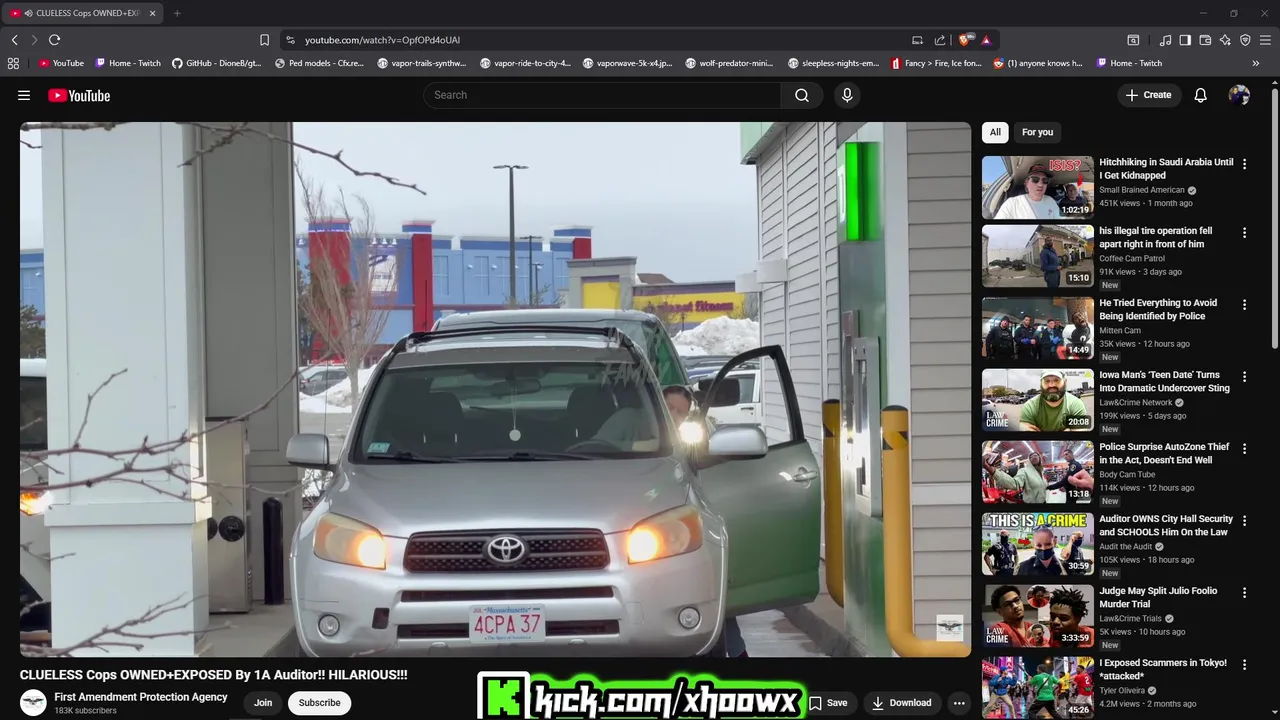This screenshot has width=1280, height=720.
Task: Bookmark this page in address bar
Action: (x=264, y=40)
